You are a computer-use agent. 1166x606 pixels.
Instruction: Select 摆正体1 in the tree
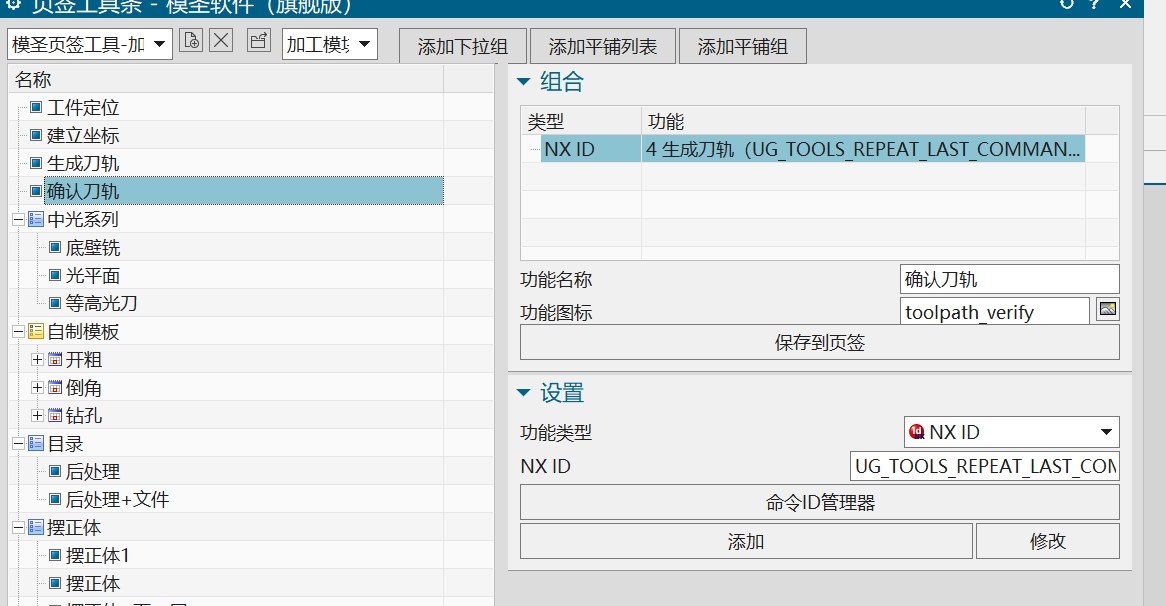tap(98, 555)
